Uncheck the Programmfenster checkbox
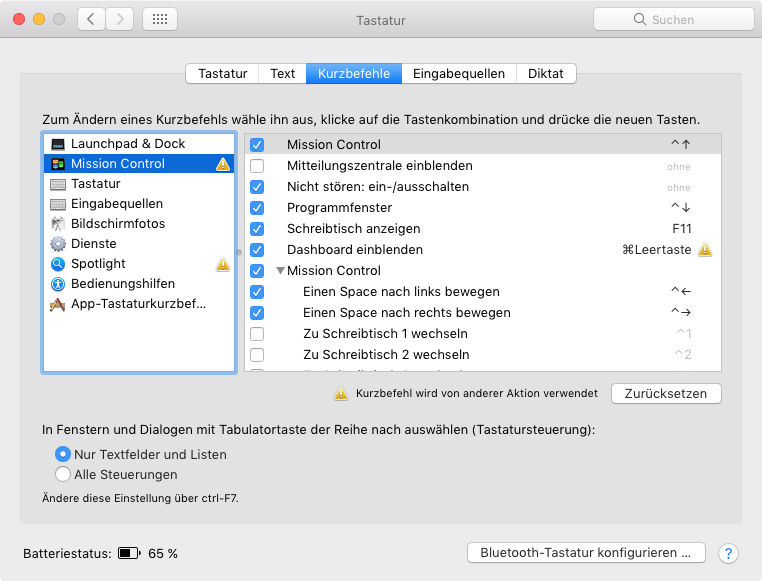762x581 pixels. (x=257, y=208)
